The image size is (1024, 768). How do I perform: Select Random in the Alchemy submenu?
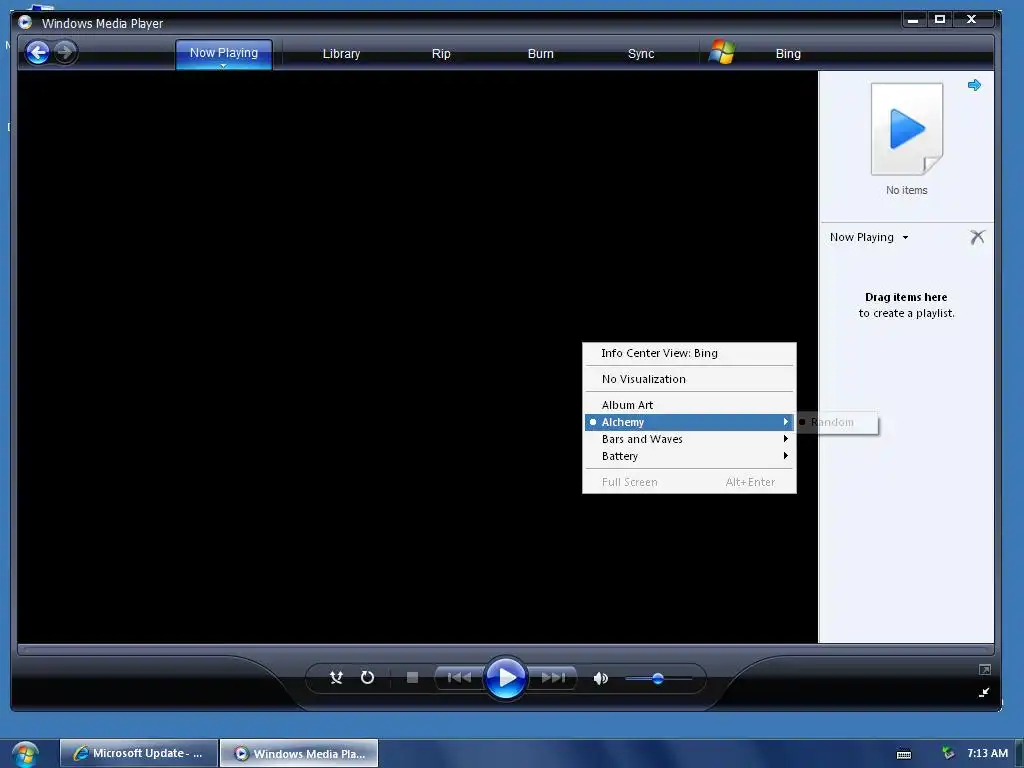point(837,423)
